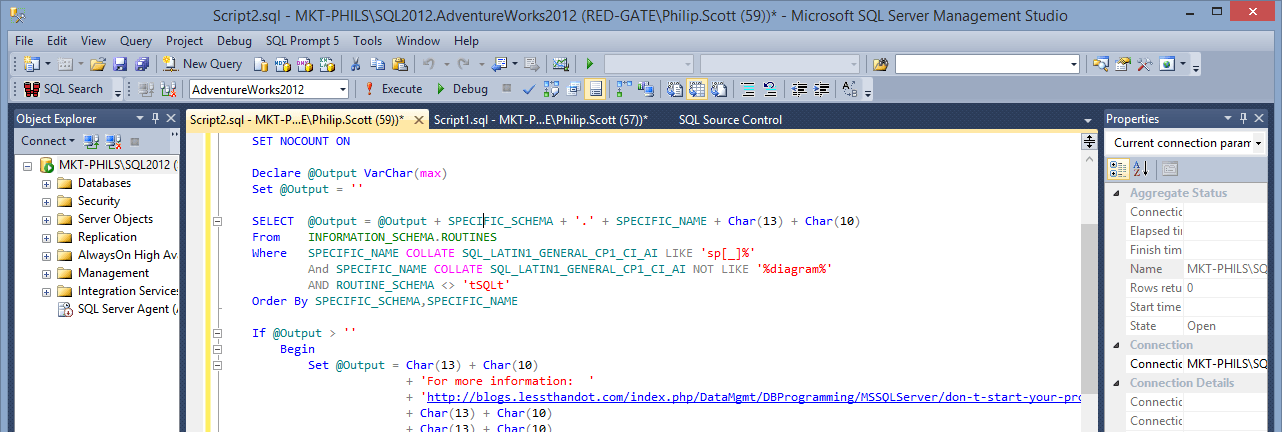Expand the Security folder
The width and height of the screenshot is (1282, 432).
point(46,201)
